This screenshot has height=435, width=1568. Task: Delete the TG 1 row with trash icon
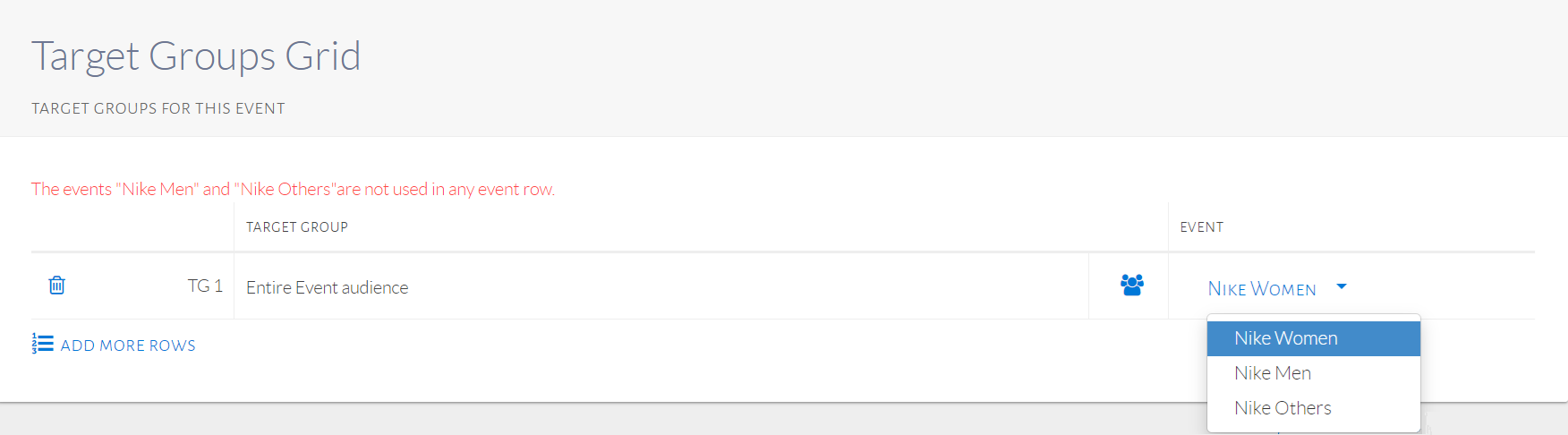coord(56,286)
